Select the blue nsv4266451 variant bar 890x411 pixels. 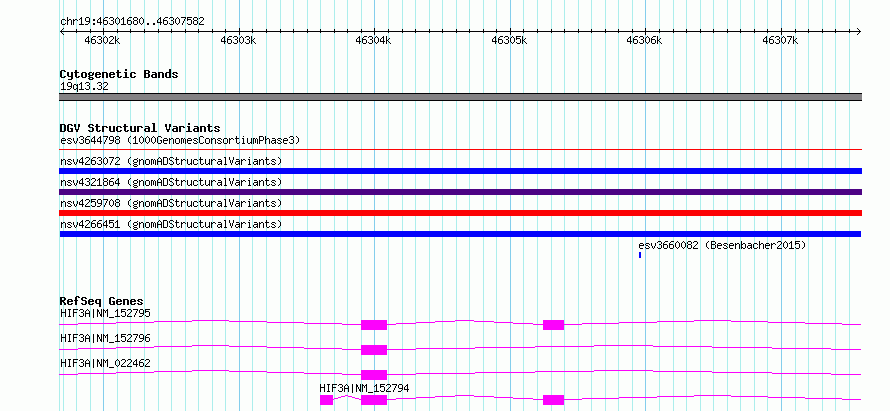click(x=460, y=234)
